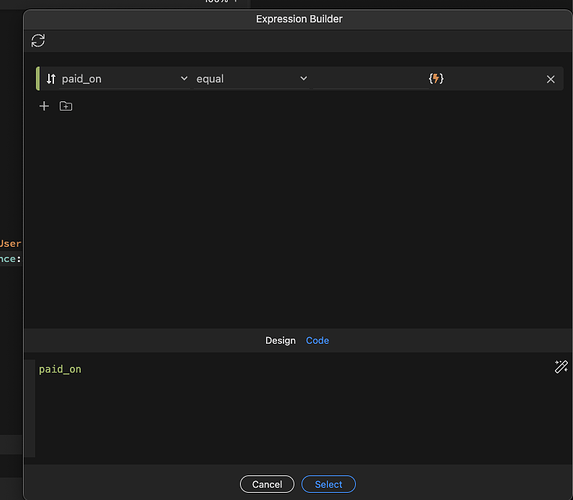Click the paid_on text in code editor
This screenshot has width=573, height=500.
tap(60, 369)
